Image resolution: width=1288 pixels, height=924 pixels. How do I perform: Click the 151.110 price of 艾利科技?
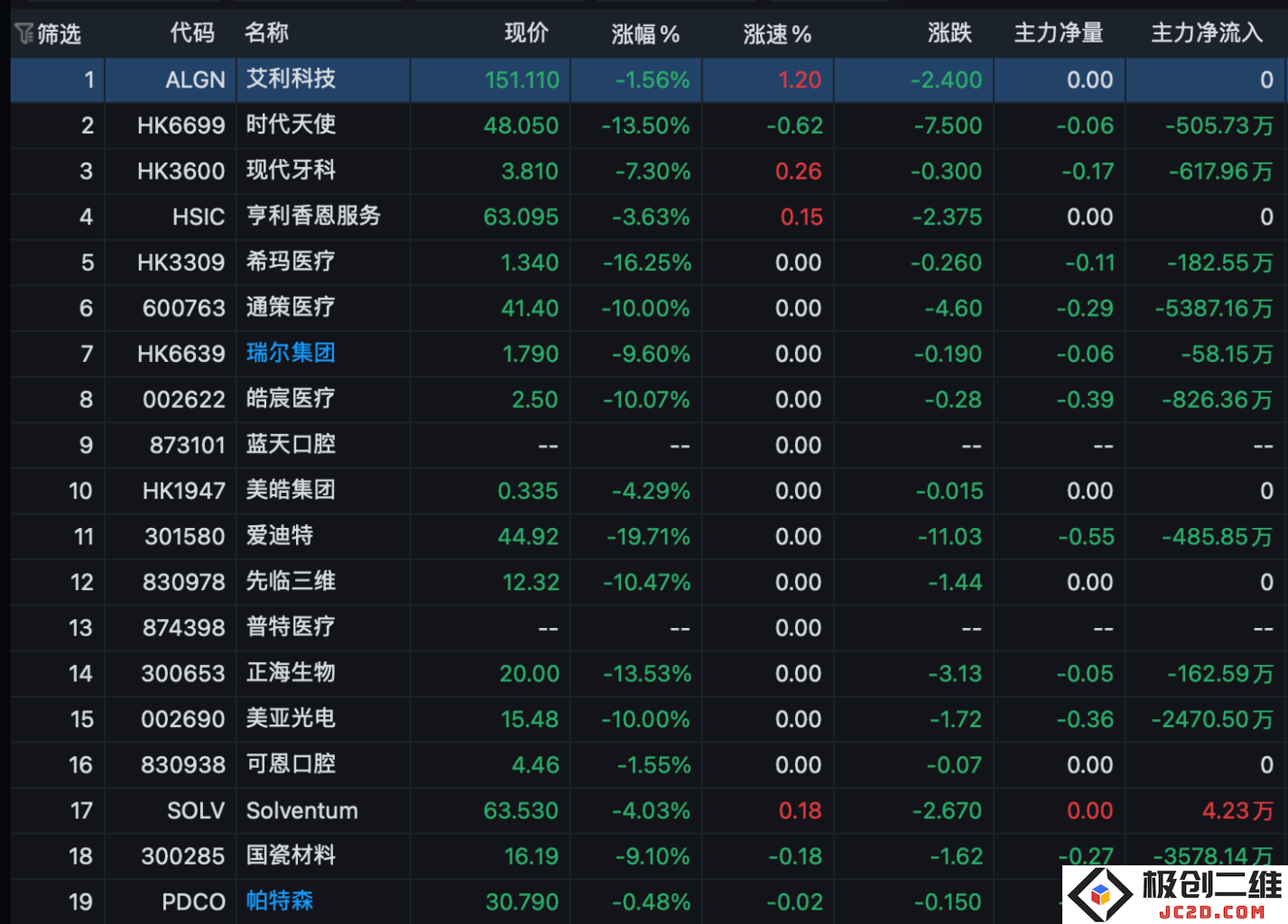coord(522,80)
